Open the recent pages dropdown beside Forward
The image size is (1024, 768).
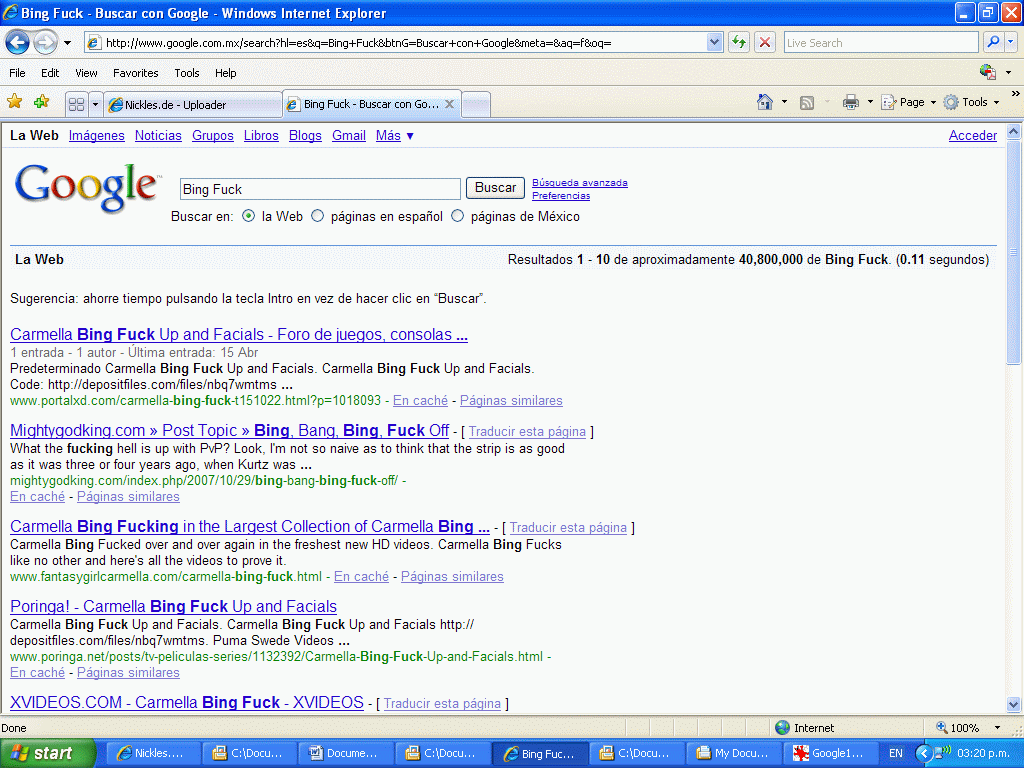point(67,43)
